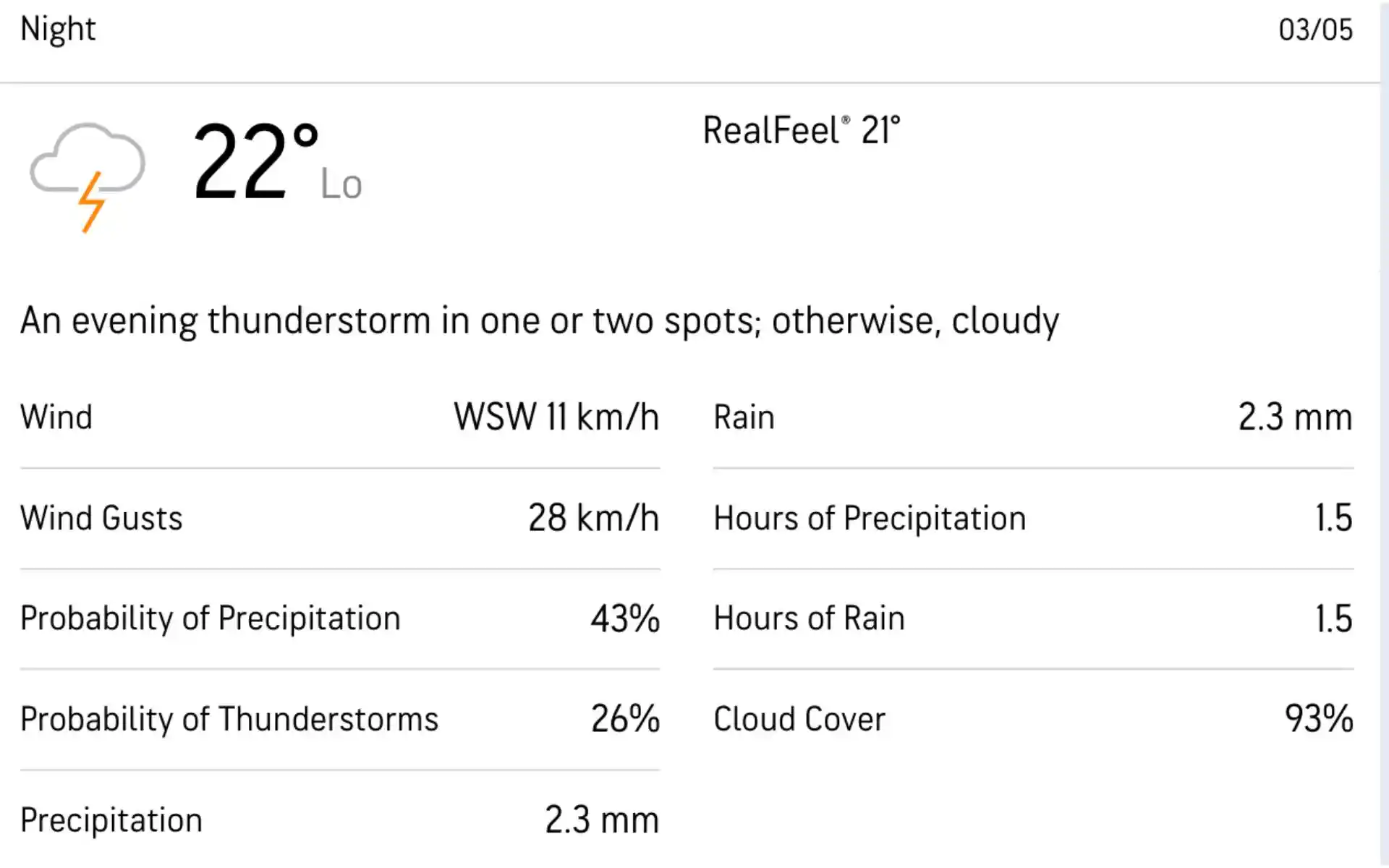
Task: Select the Night forecast header
Action: tap(58, 30)
